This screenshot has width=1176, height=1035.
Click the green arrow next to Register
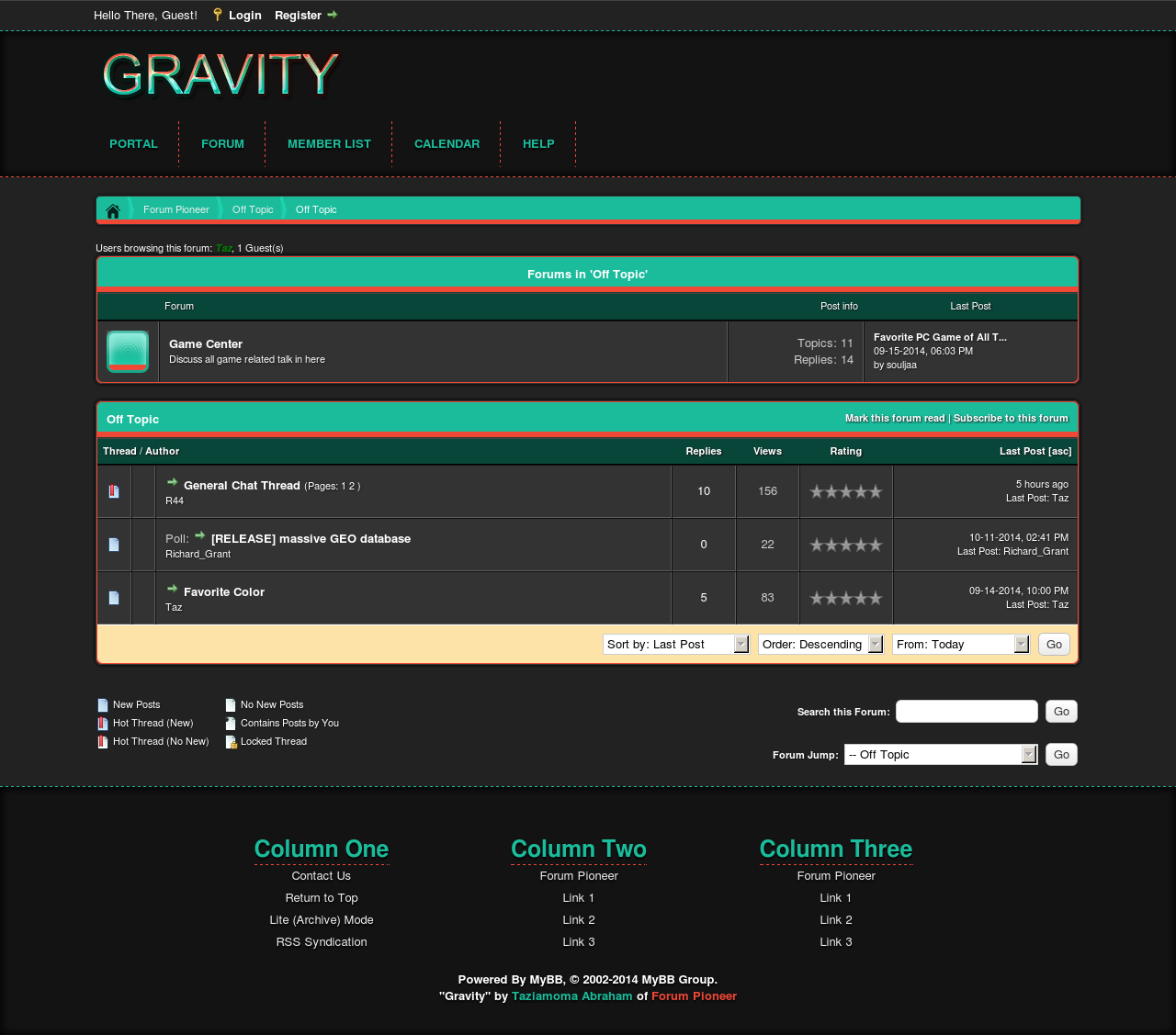[x=333, y=15]
